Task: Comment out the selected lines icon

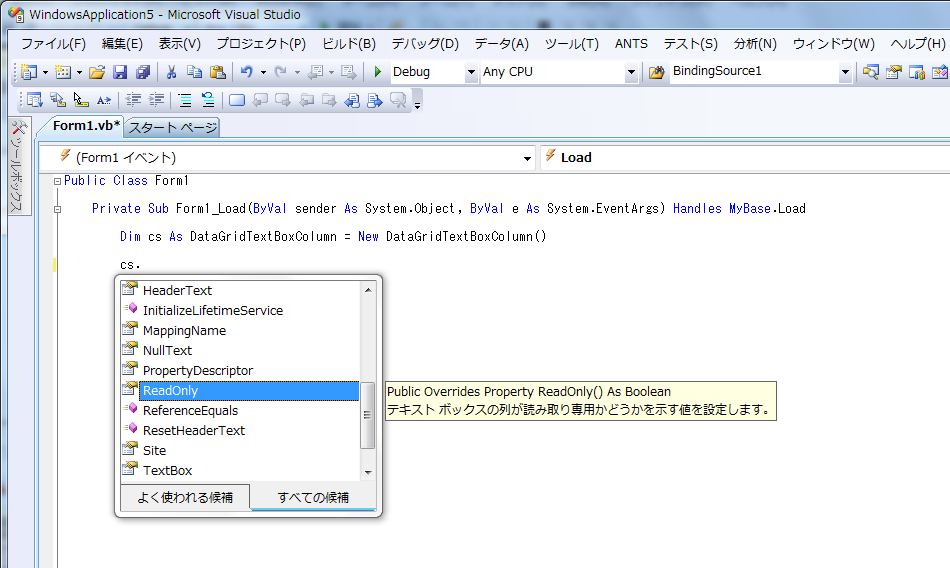Action: (x=185, y=100)
